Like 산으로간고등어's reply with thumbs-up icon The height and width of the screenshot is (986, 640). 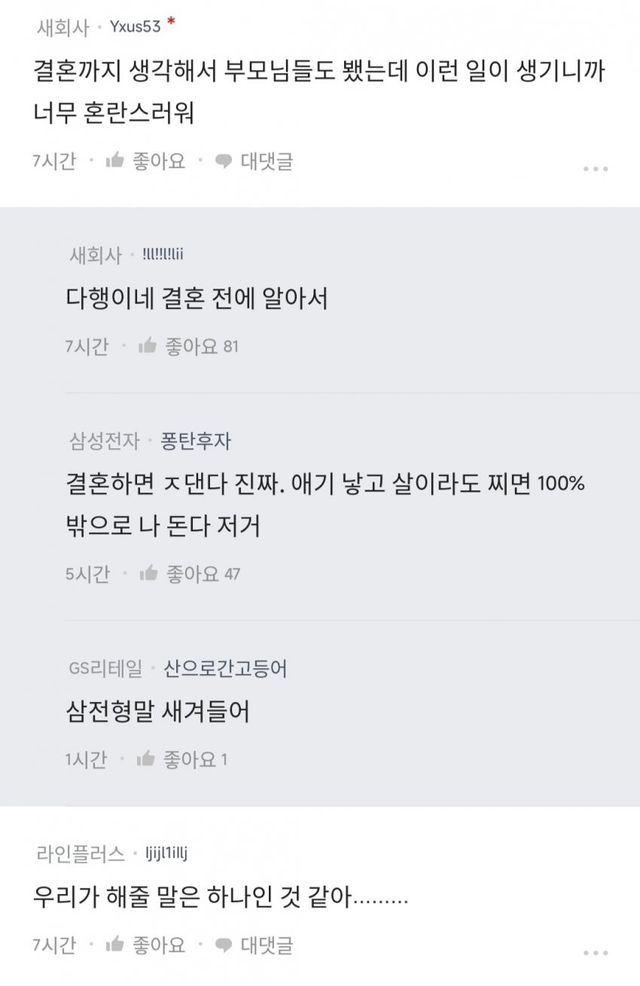pos(148,760)
